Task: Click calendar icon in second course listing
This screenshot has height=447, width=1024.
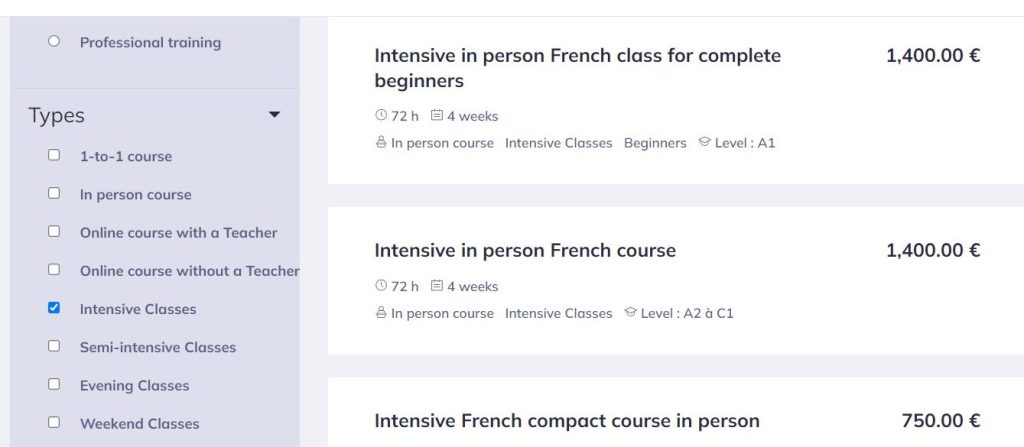Action: pyautogui.click(x=437, y=286)
